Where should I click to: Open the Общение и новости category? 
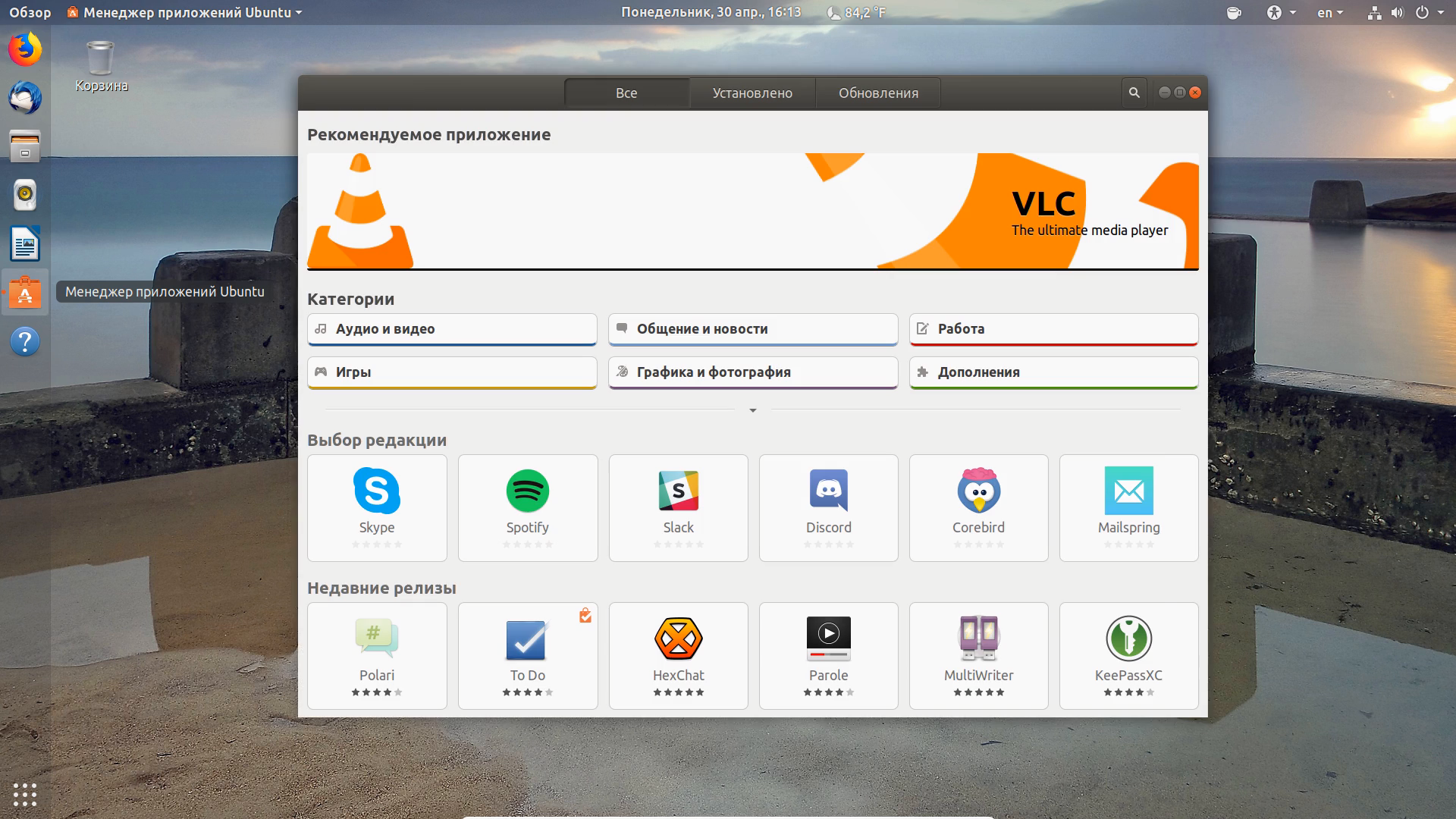753,329
